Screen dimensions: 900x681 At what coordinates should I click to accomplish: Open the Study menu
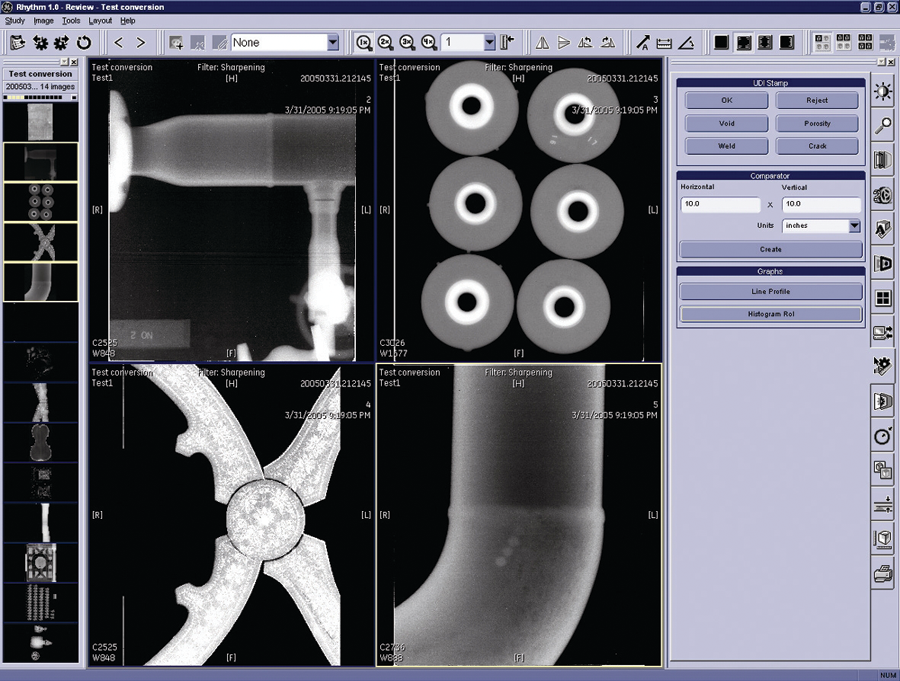pyautogui.click(x=15, y=20)
